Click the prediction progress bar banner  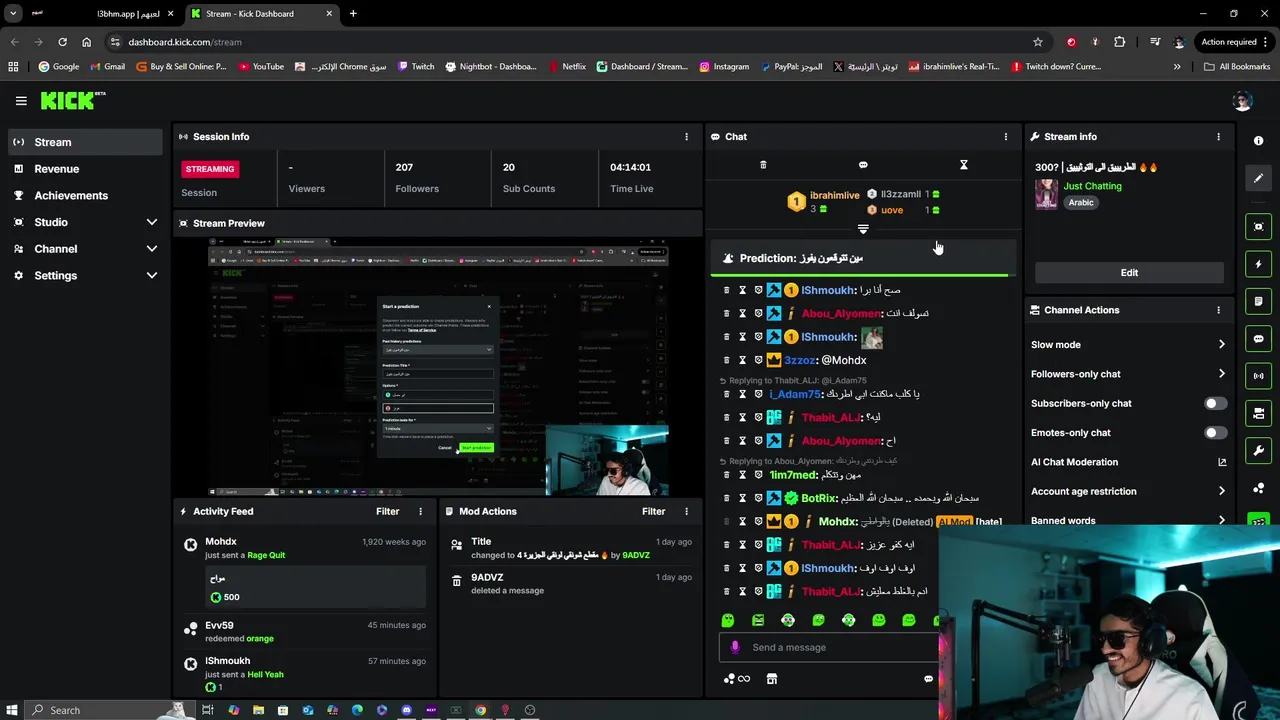pyautogui.click(x=863, y=259)
